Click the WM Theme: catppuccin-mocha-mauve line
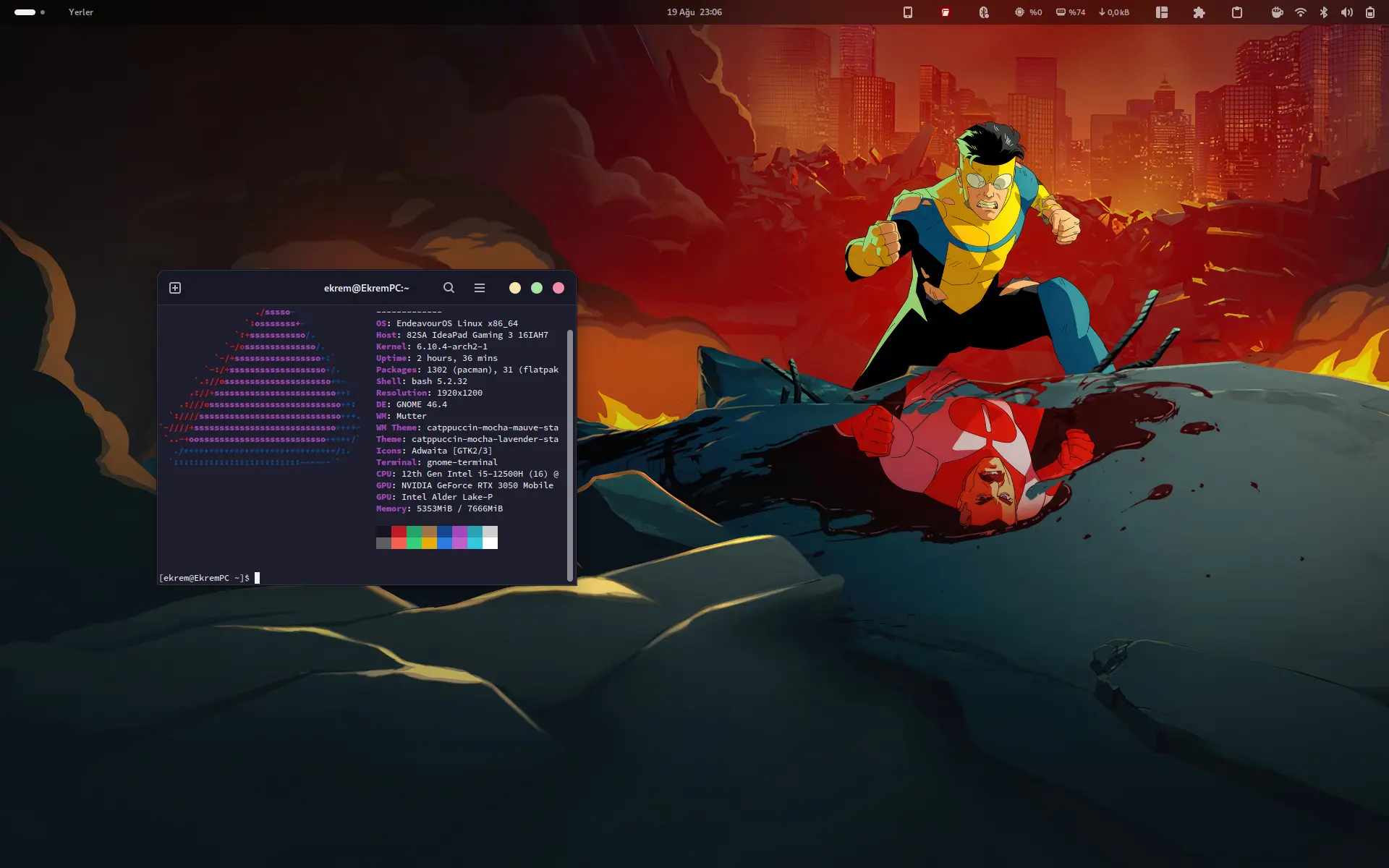The width and height of the screenshot is (1389, 868). [467, 427]
